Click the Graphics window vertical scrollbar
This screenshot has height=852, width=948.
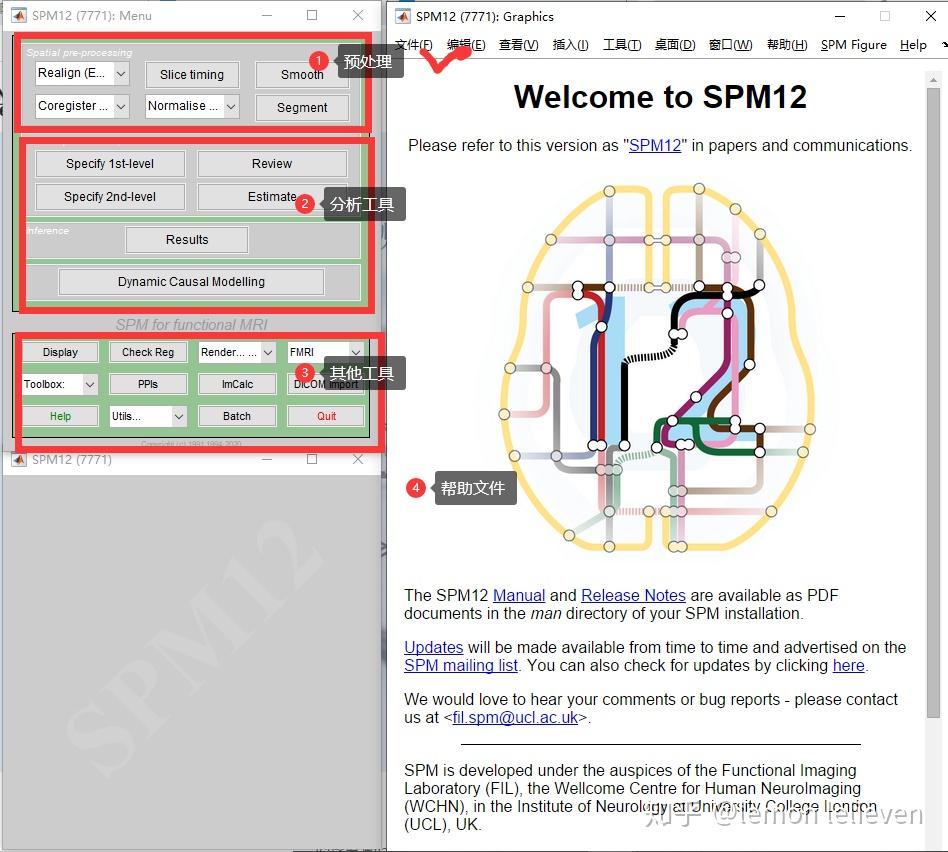(x=933, y=402)
